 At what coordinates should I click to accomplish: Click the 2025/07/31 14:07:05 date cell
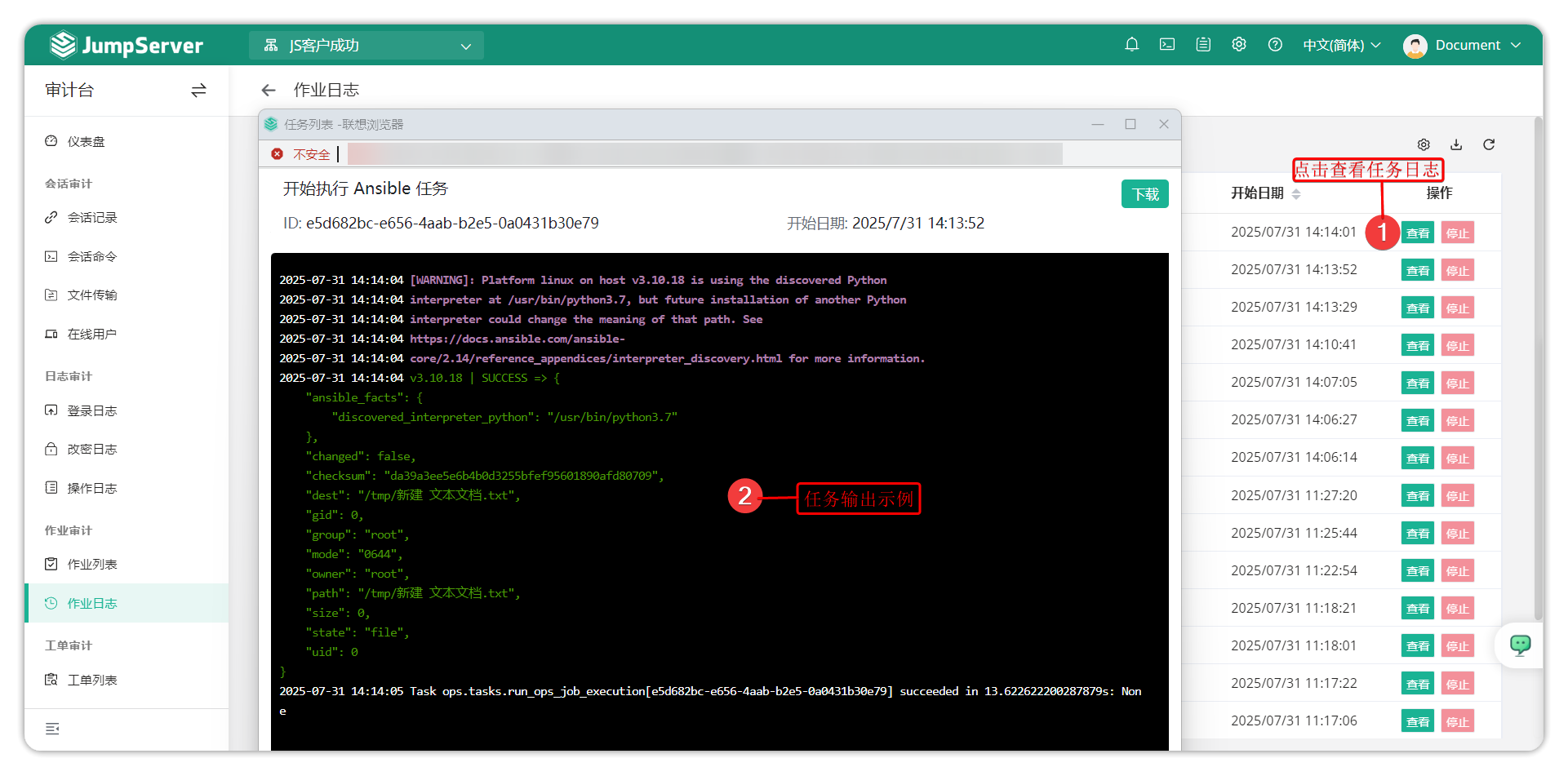pos(1294,382)
